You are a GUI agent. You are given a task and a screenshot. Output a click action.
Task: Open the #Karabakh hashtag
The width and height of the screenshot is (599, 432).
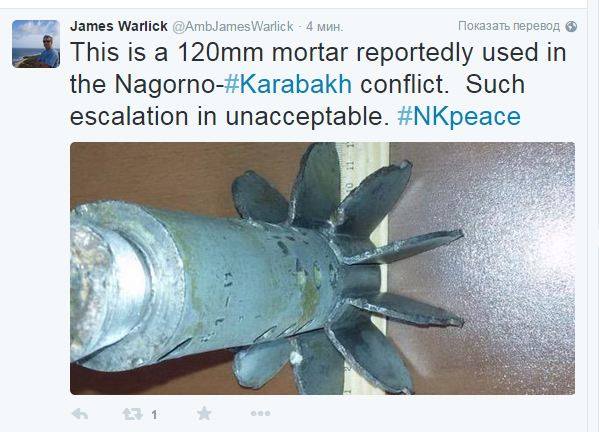[x=288, y=84]
